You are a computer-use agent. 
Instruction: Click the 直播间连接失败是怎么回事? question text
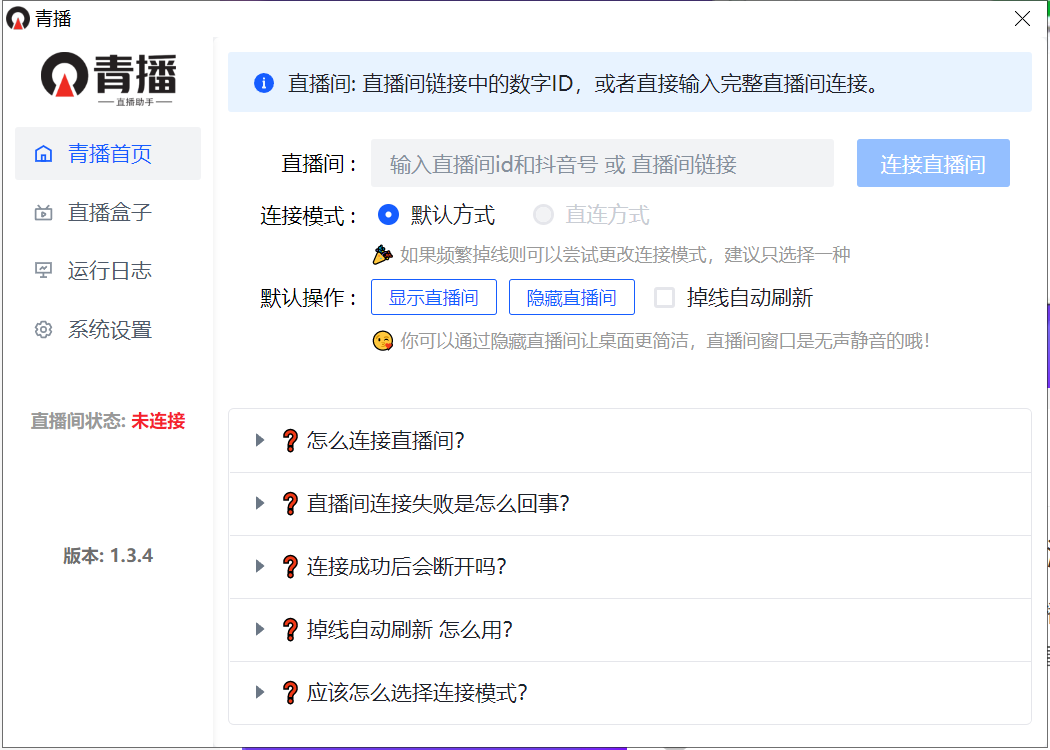click(438, 504)
